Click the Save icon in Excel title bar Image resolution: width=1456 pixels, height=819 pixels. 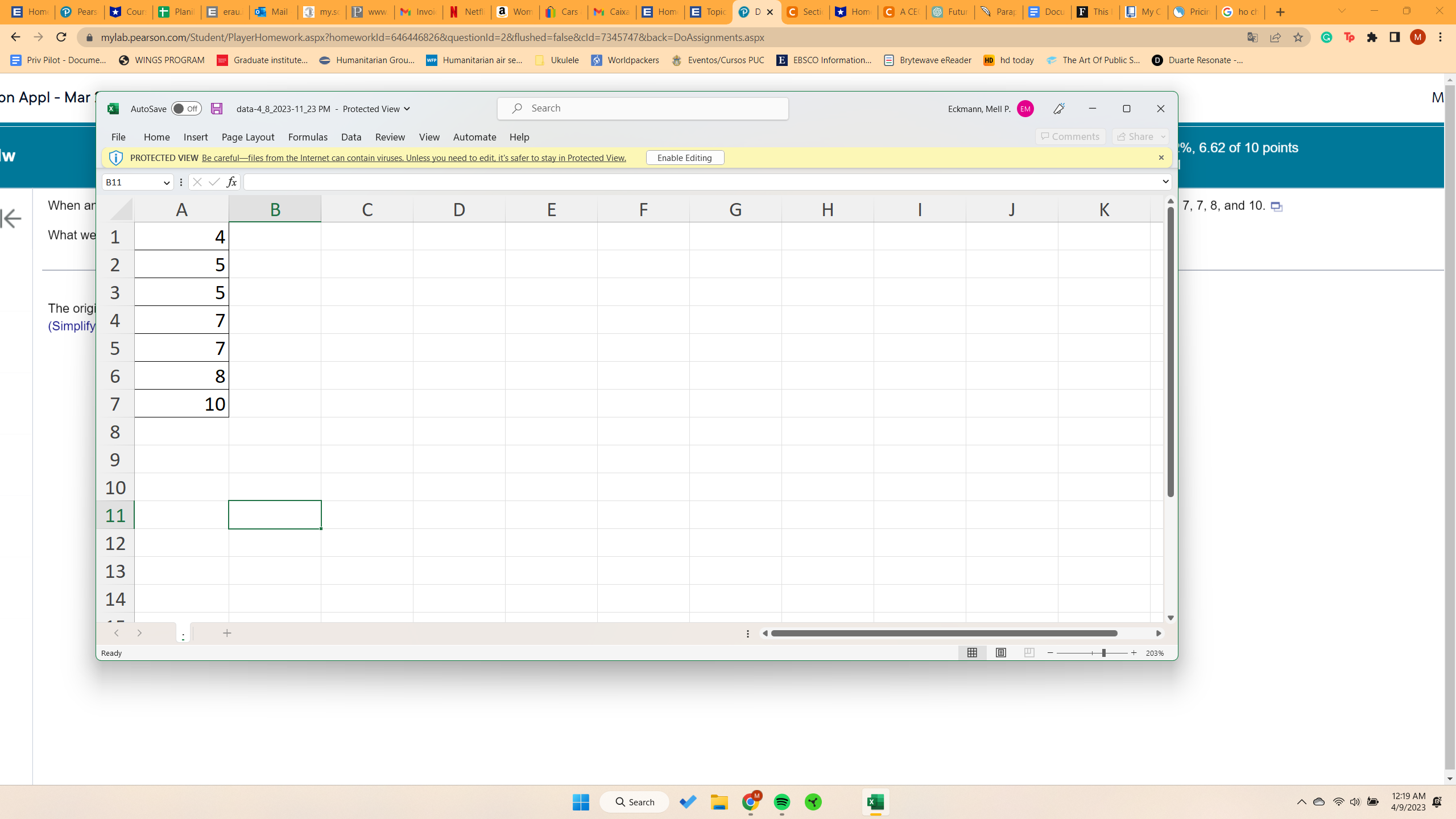(x=216, y=109)
